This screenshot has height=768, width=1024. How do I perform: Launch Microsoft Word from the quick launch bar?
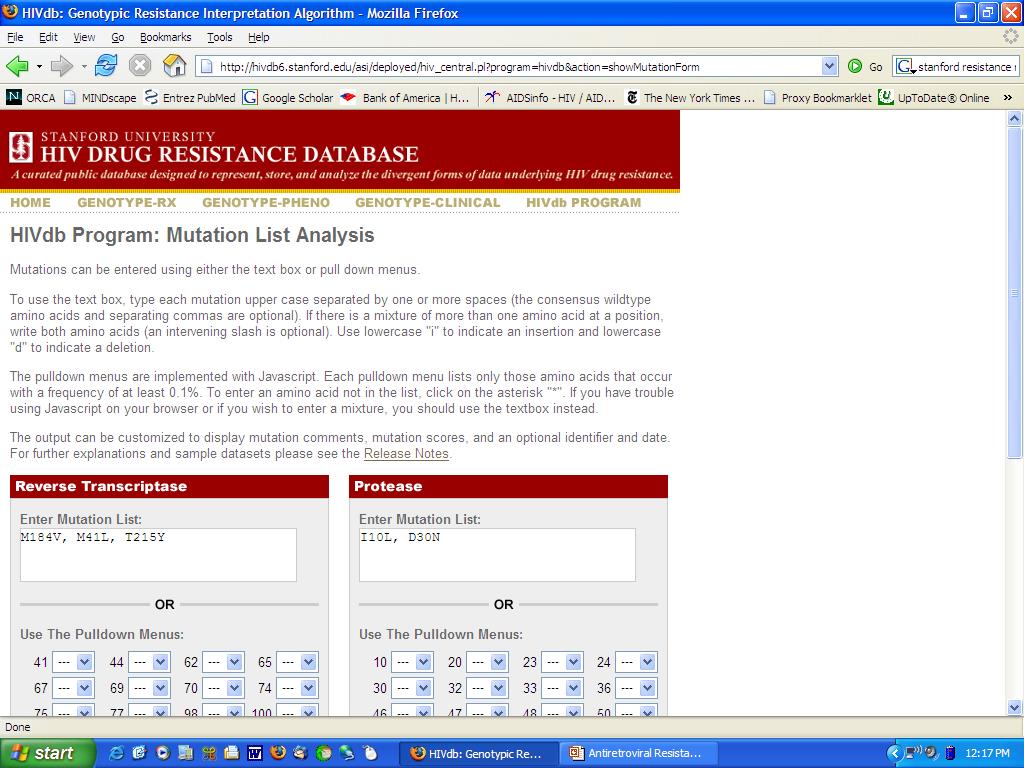point(255,753)
